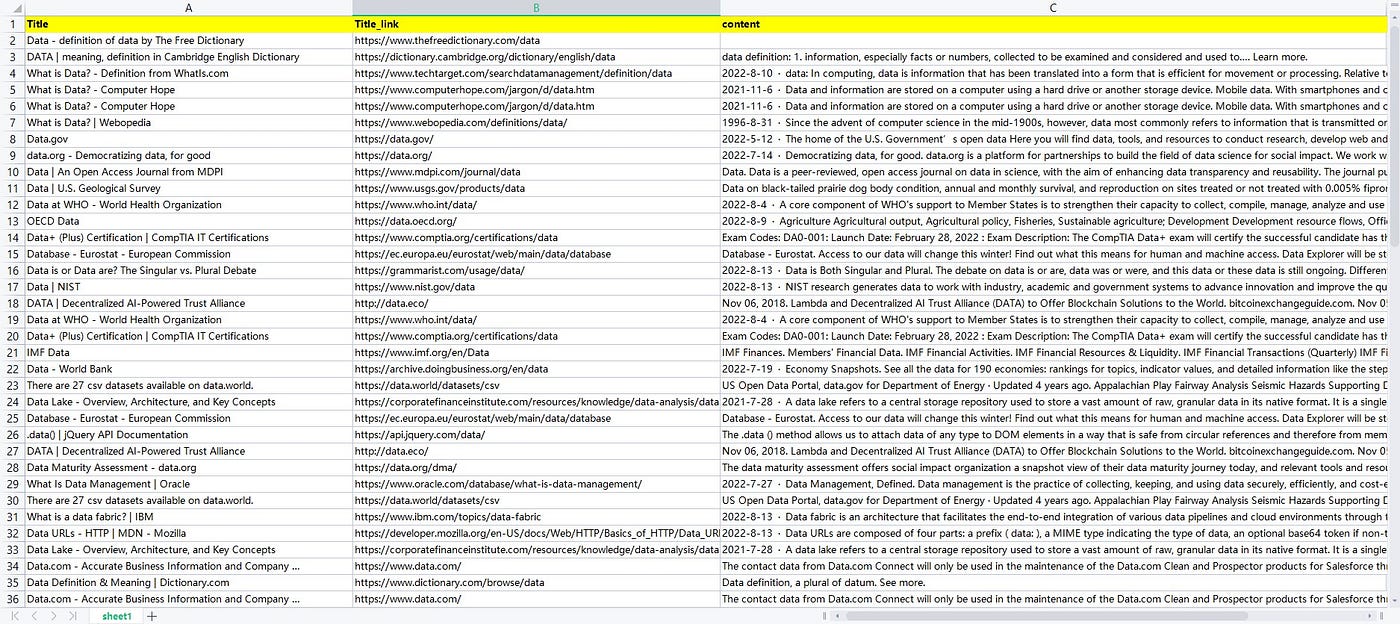
Task: Select the 'What is Data? | Webopedia' cell
Action: (189, 123)
